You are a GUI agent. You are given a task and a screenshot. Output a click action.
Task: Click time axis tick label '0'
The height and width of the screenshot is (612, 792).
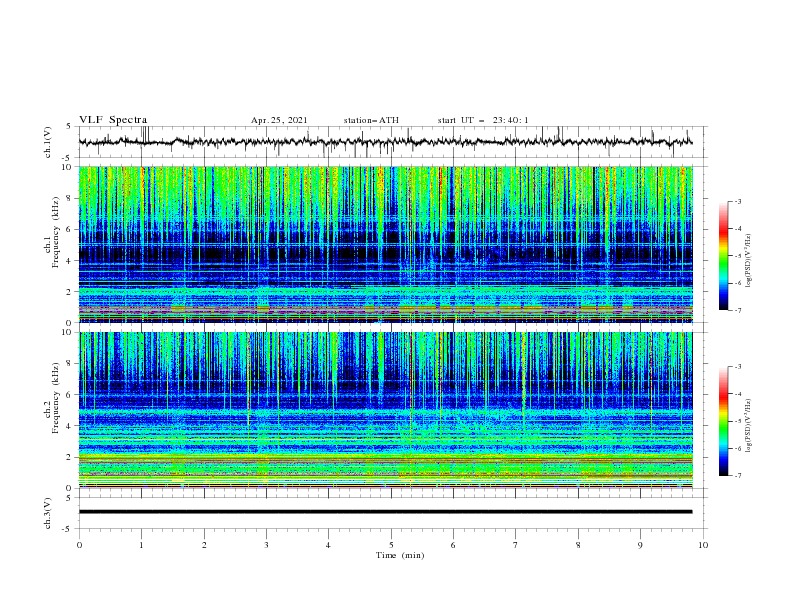click(x=79, y=545)
